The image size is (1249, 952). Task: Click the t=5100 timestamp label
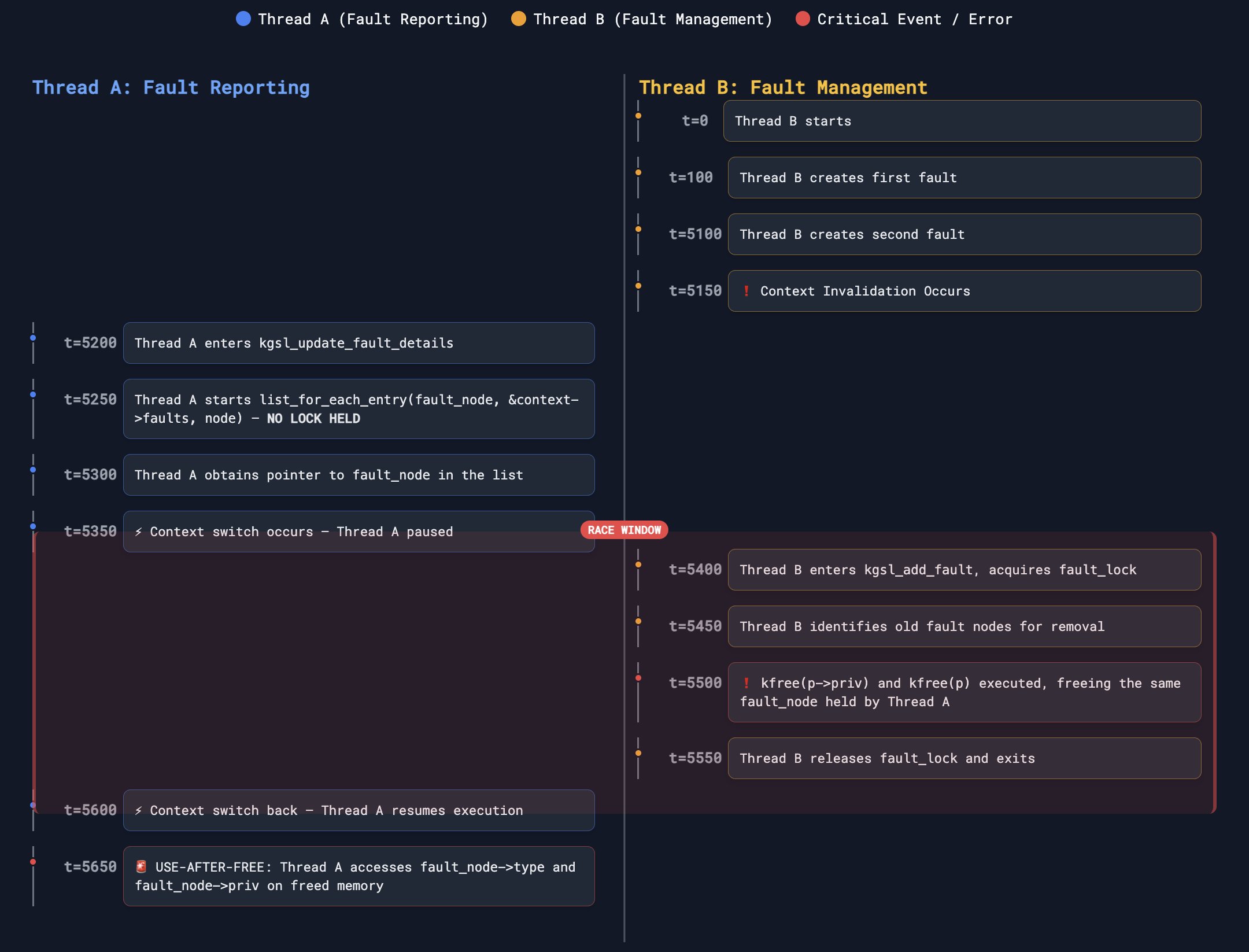tap(695, 234)
